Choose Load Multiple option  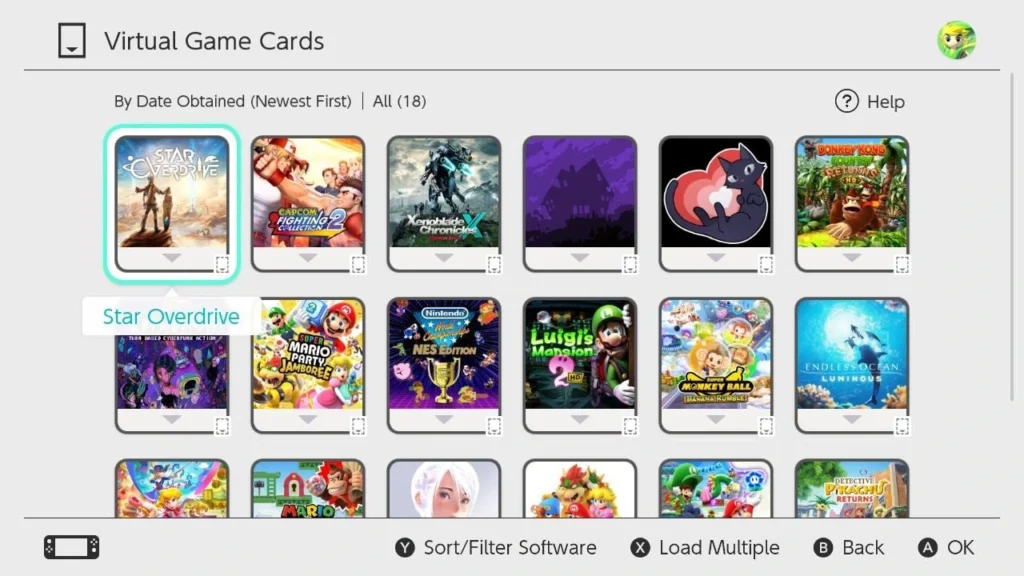(719, 547)
